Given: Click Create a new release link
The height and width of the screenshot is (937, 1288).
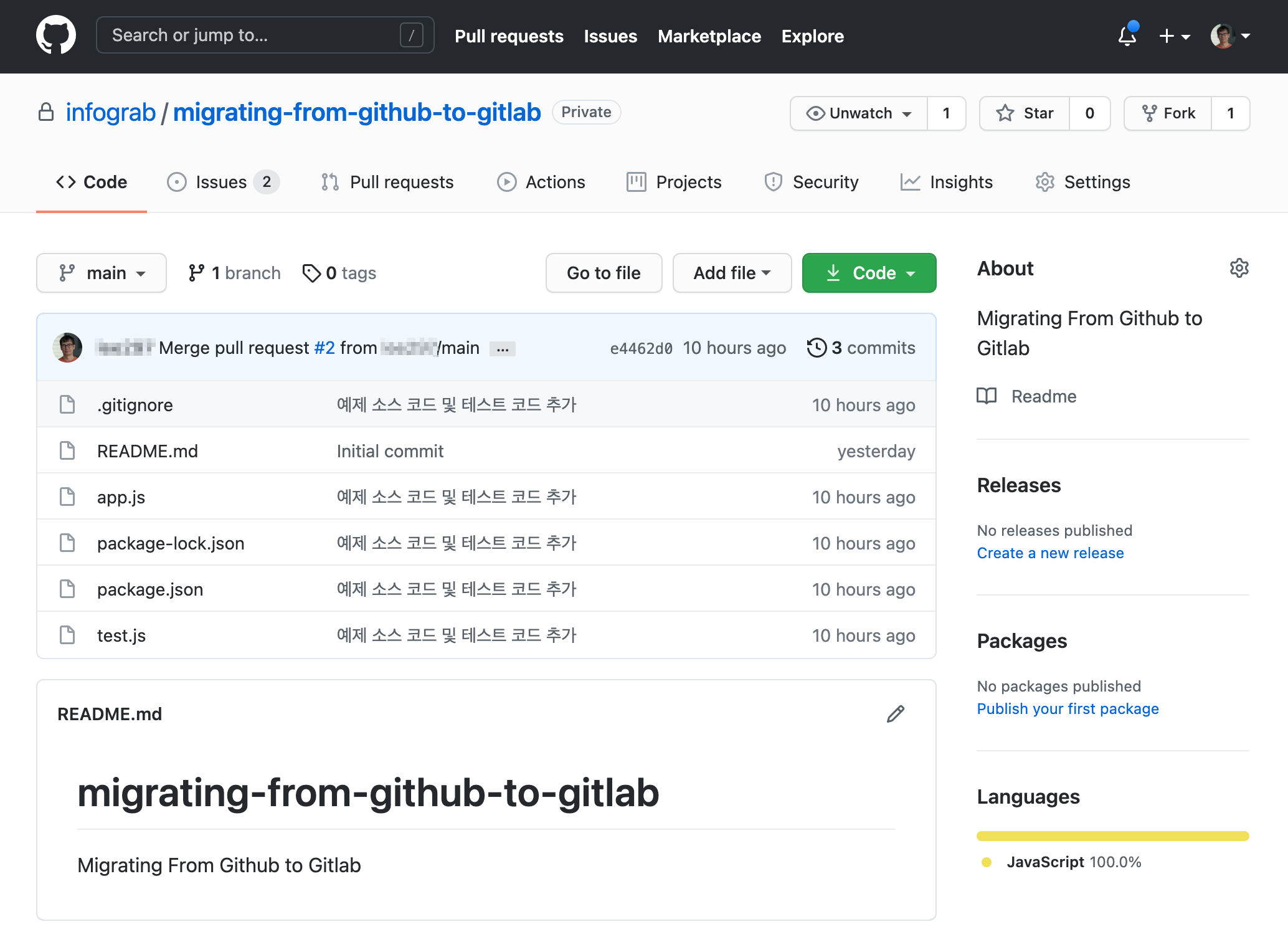Looking at the screenshot, I should coord(1050,553).
